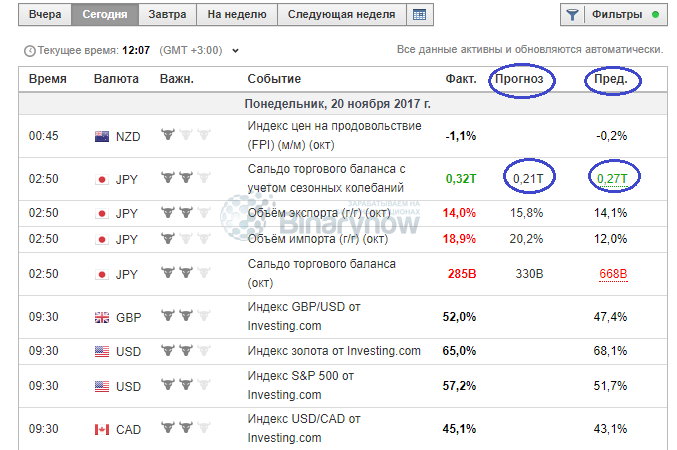Viewport: 677px width, 450px height.
Task: Click actual value 285B
Action: coord(462,274)
